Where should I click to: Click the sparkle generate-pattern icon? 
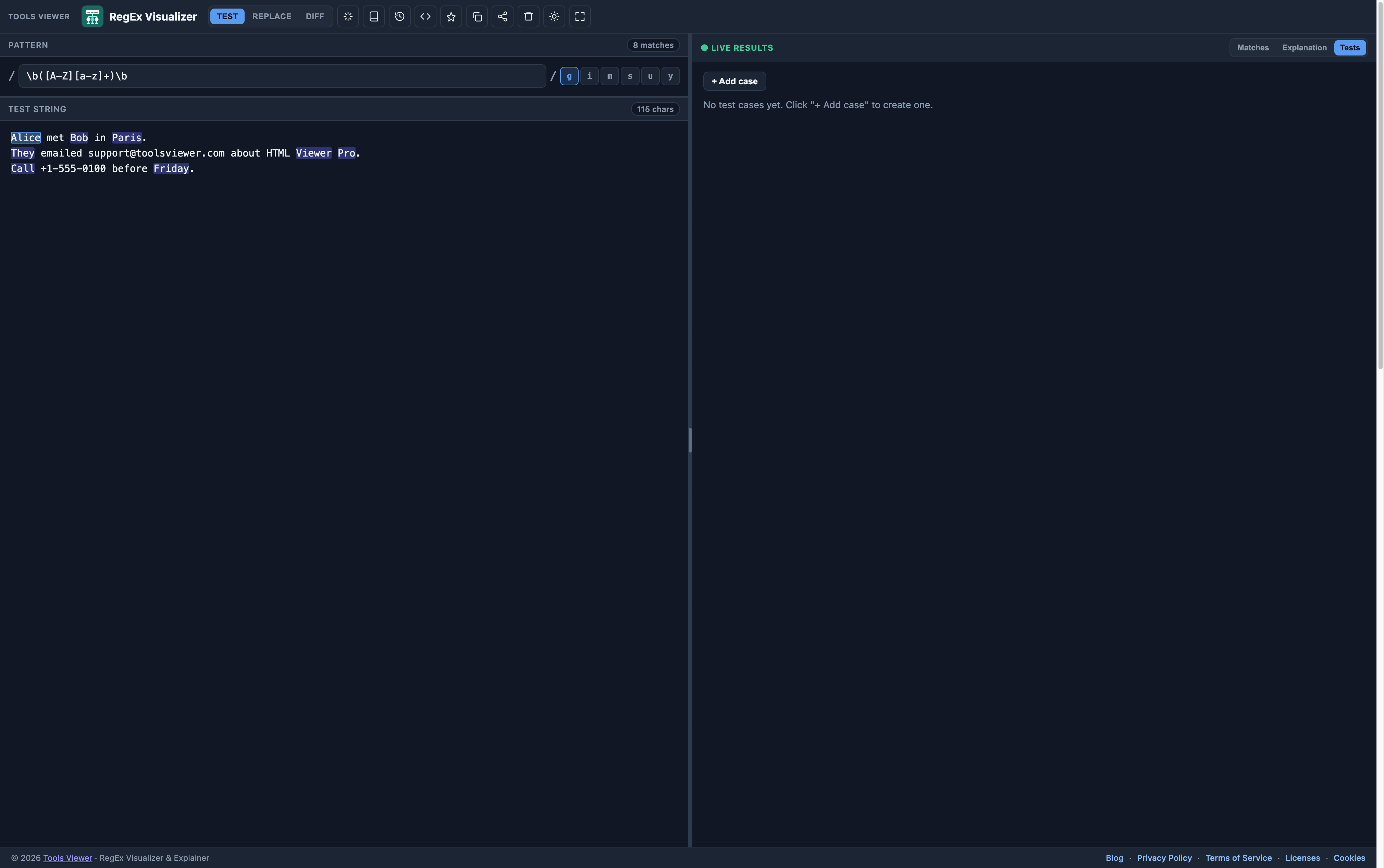pos(348,17)
